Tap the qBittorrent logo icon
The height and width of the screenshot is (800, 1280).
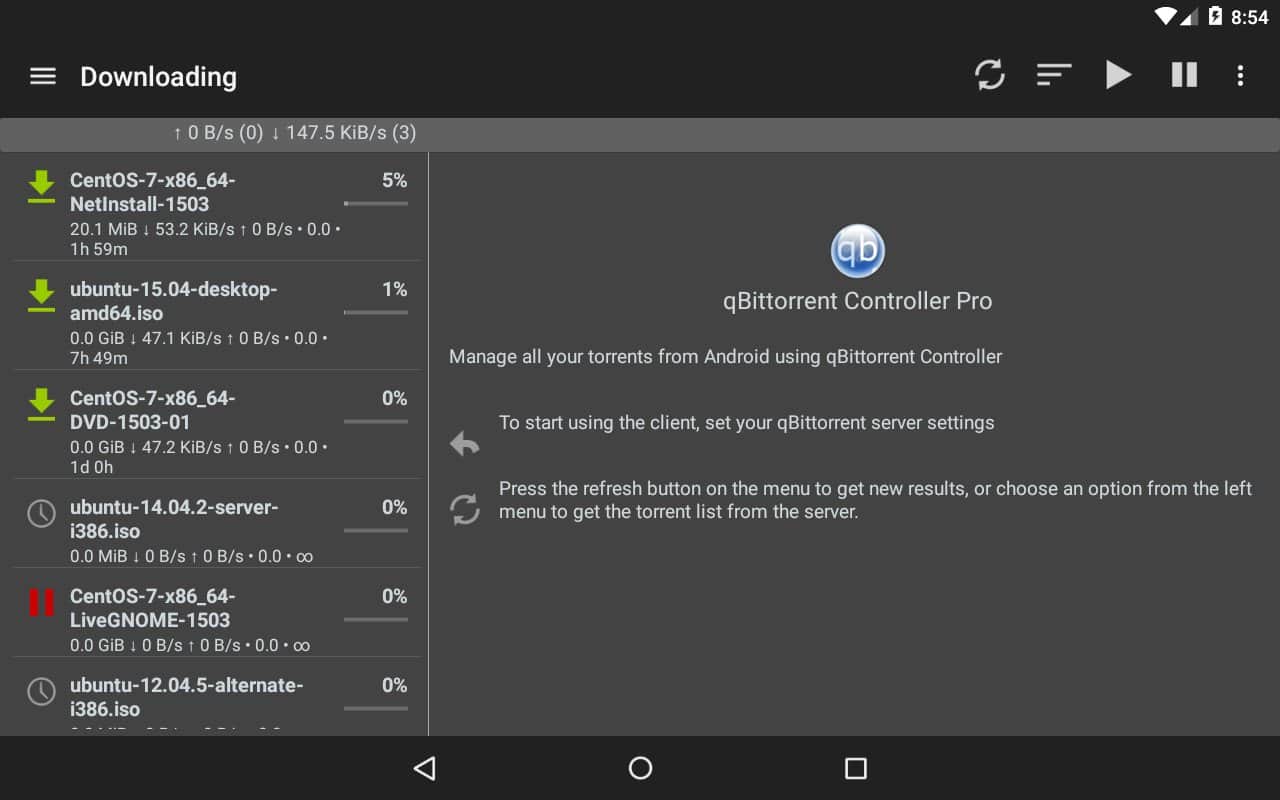point(857,251)
